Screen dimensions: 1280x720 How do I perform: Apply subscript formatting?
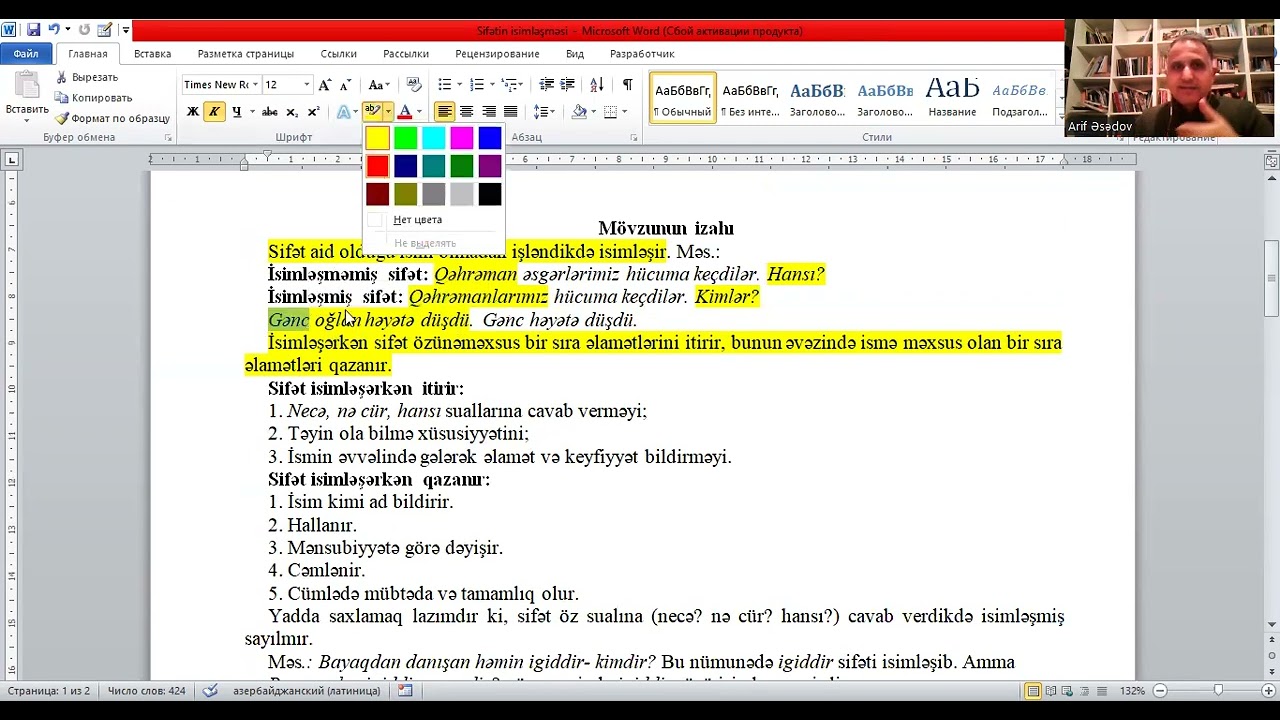pyautogui.click(x=292, y=112)
